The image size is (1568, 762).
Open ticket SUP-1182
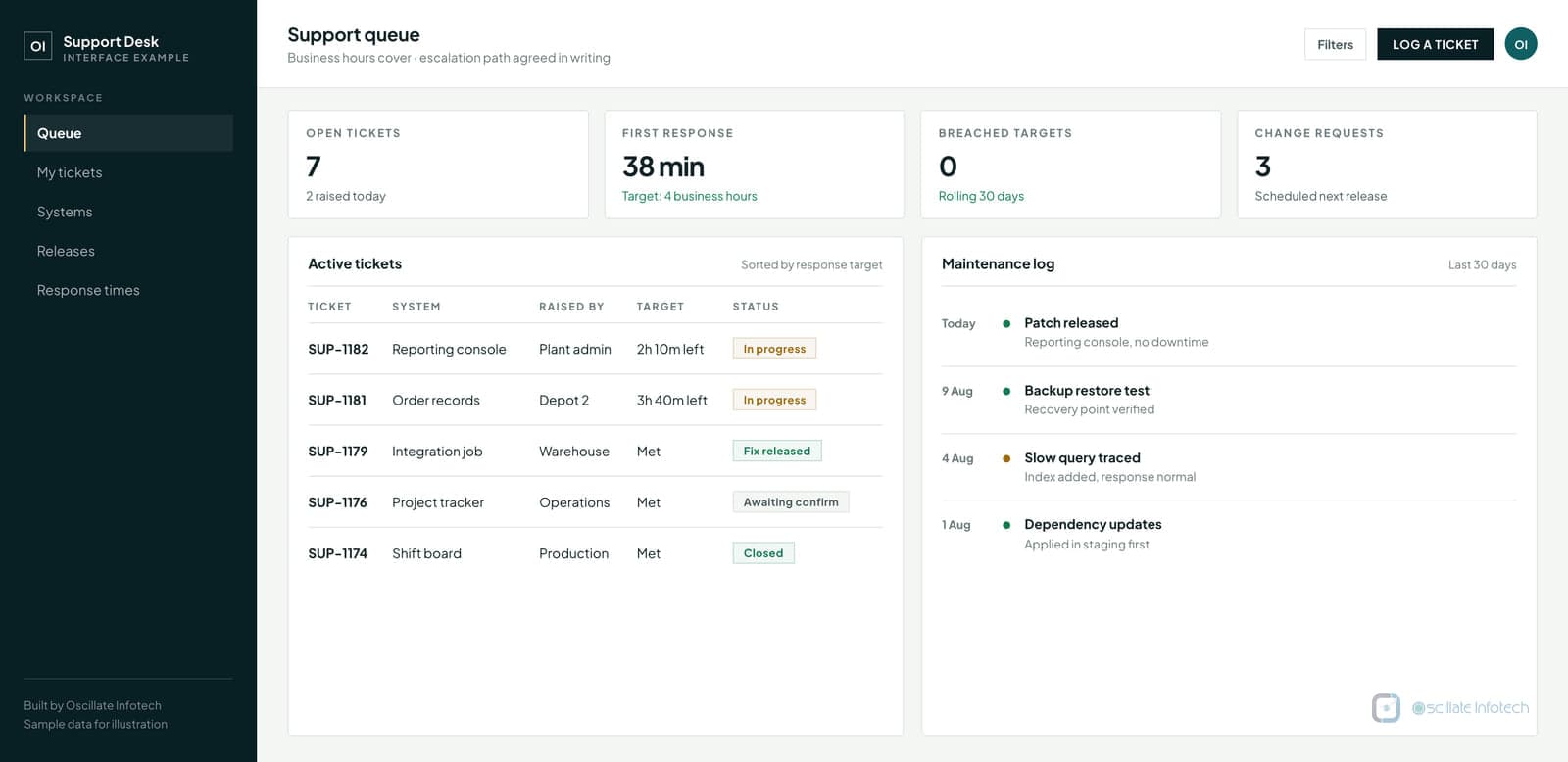[x=338, y=349]
